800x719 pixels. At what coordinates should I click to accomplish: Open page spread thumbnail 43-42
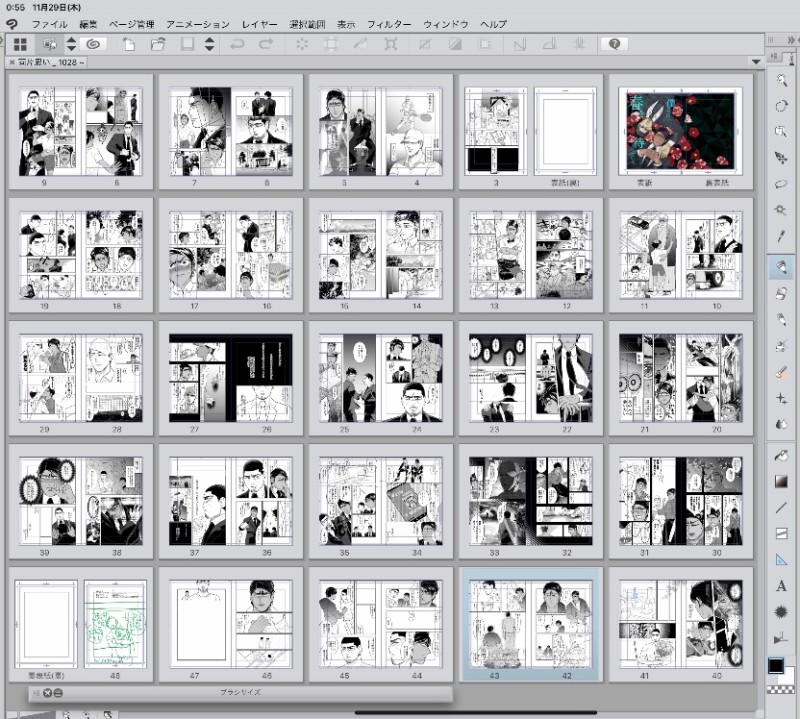click(x=531, y=624)
